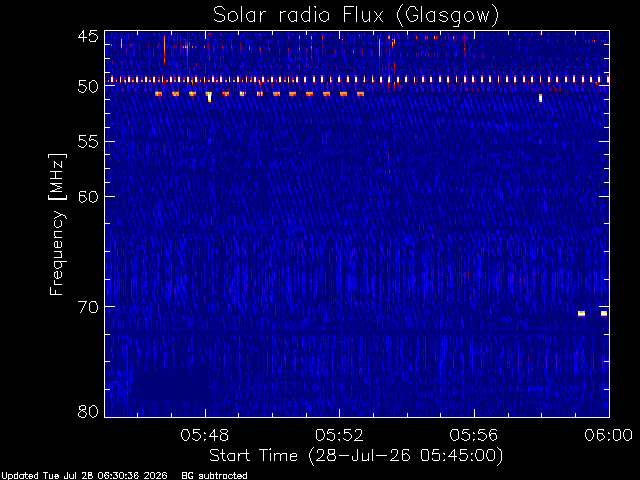The height and width of the screenshot is (480, 640).
Task: Click the Frequency [MHz] vertical axis title
Action: point(57,224)
